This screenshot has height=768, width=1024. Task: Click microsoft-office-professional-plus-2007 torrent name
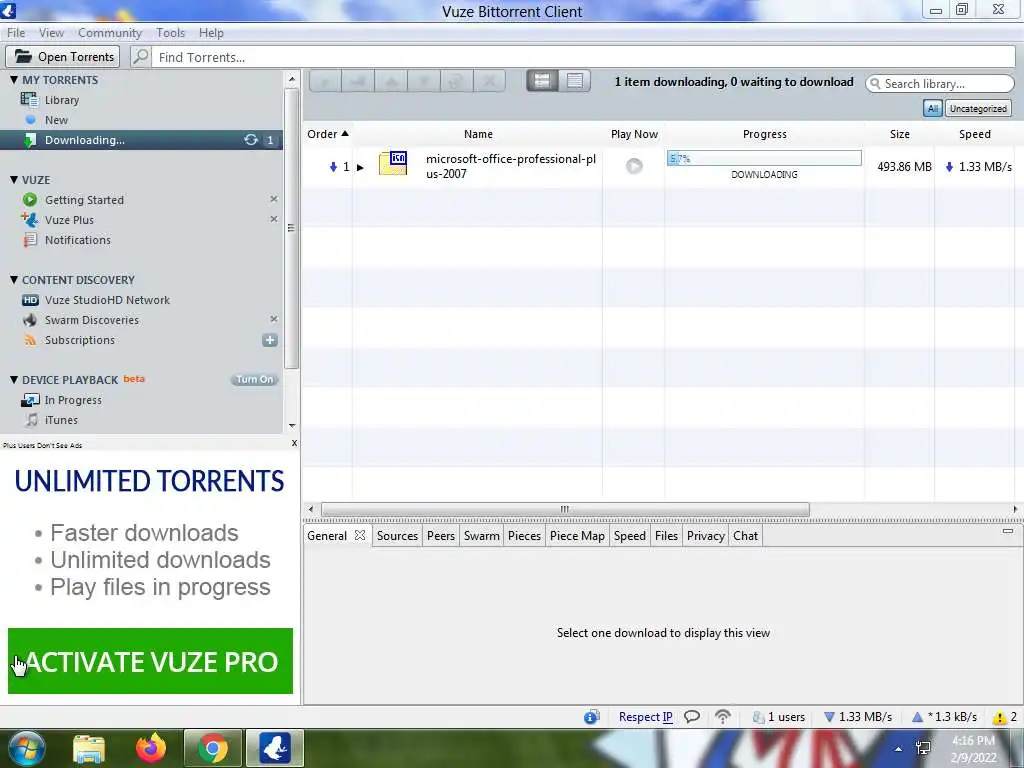coord(511,166)
